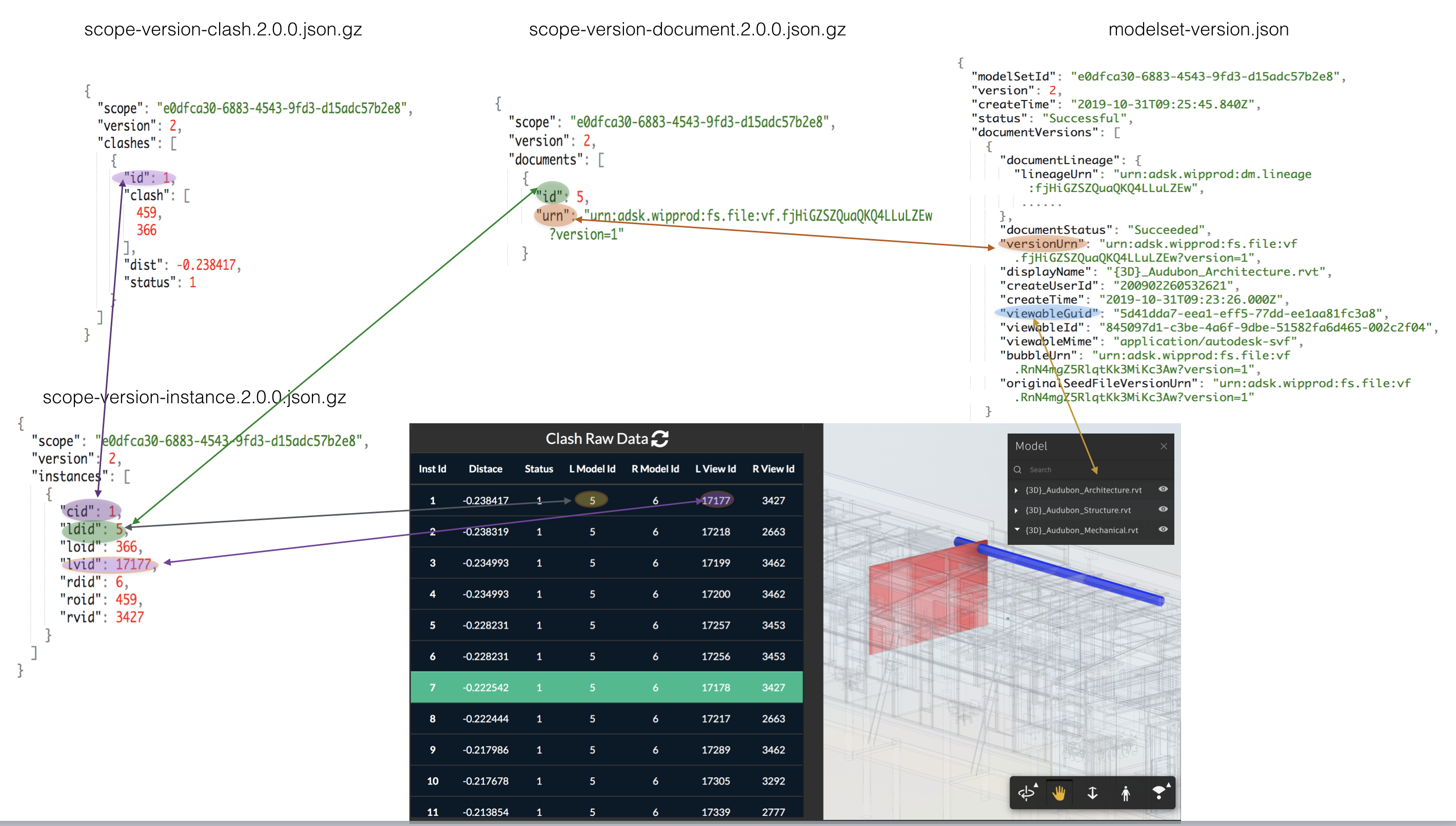The height and width of the screenshot is (826, 1456).
Task: Click scope-version-instance.2.0.0.json.gz heading
Action: coord(194,397)
